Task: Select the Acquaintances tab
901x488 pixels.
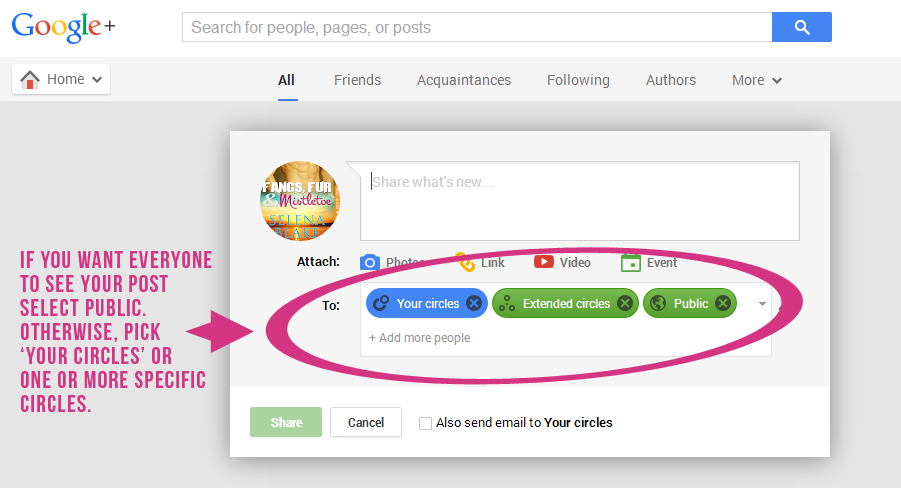Action: click(x=463, y=80)
